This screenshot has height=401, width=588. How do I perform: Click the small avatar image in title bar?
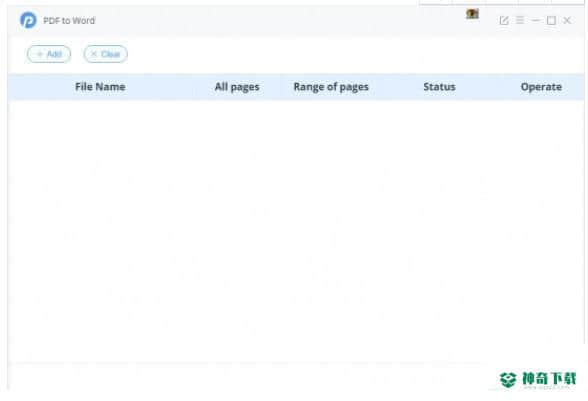click(472, 14)
